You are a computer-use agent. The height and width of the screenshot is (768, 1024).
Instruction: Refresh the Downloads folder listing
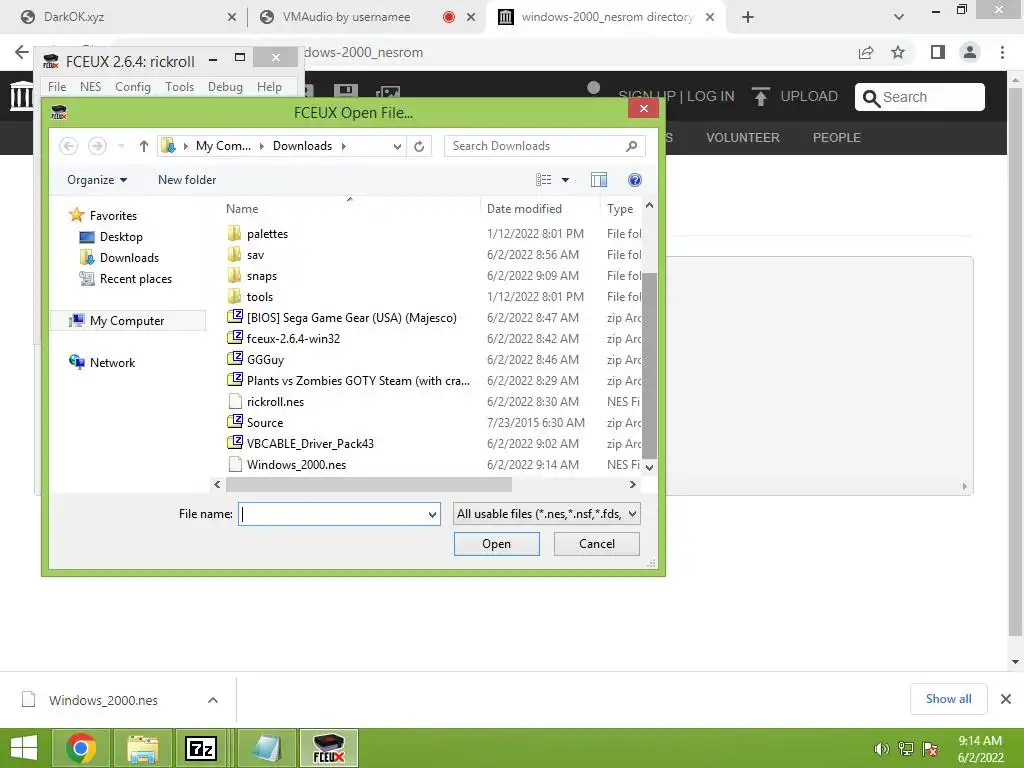419,146
